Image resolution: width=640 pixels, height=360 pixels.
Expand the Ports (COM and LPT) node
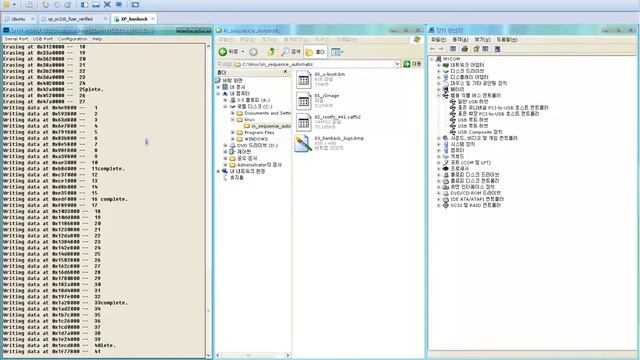pos(439,162)
